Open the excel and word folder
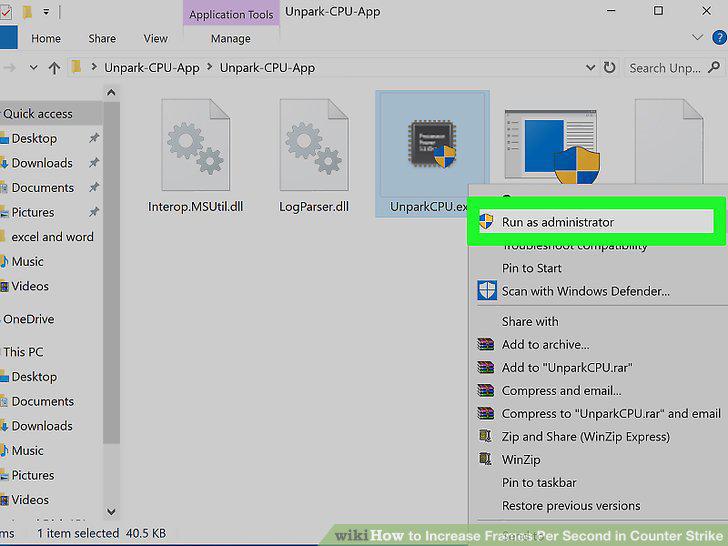Screen dimensions: 728x546 (x=52, y=237)
